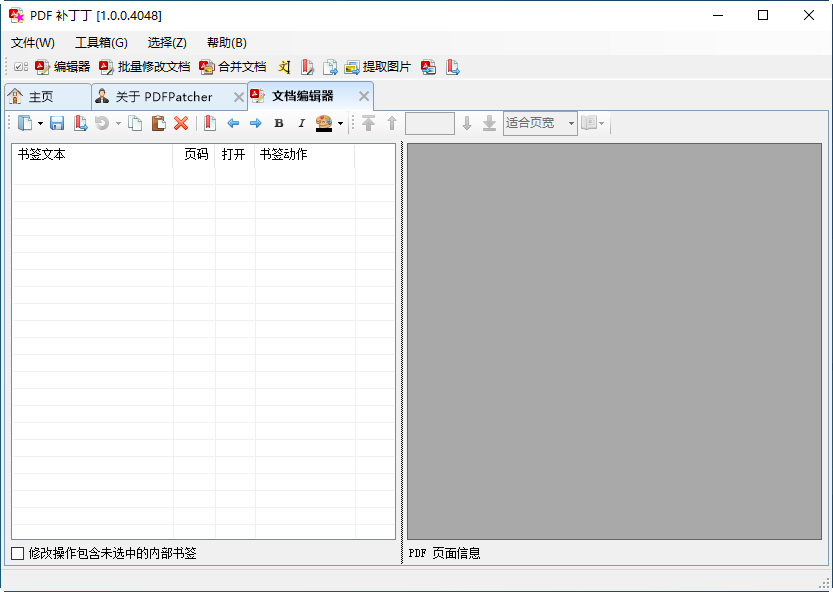
Task: Open the 选择(Z) menu
Action: pos(167,43)
